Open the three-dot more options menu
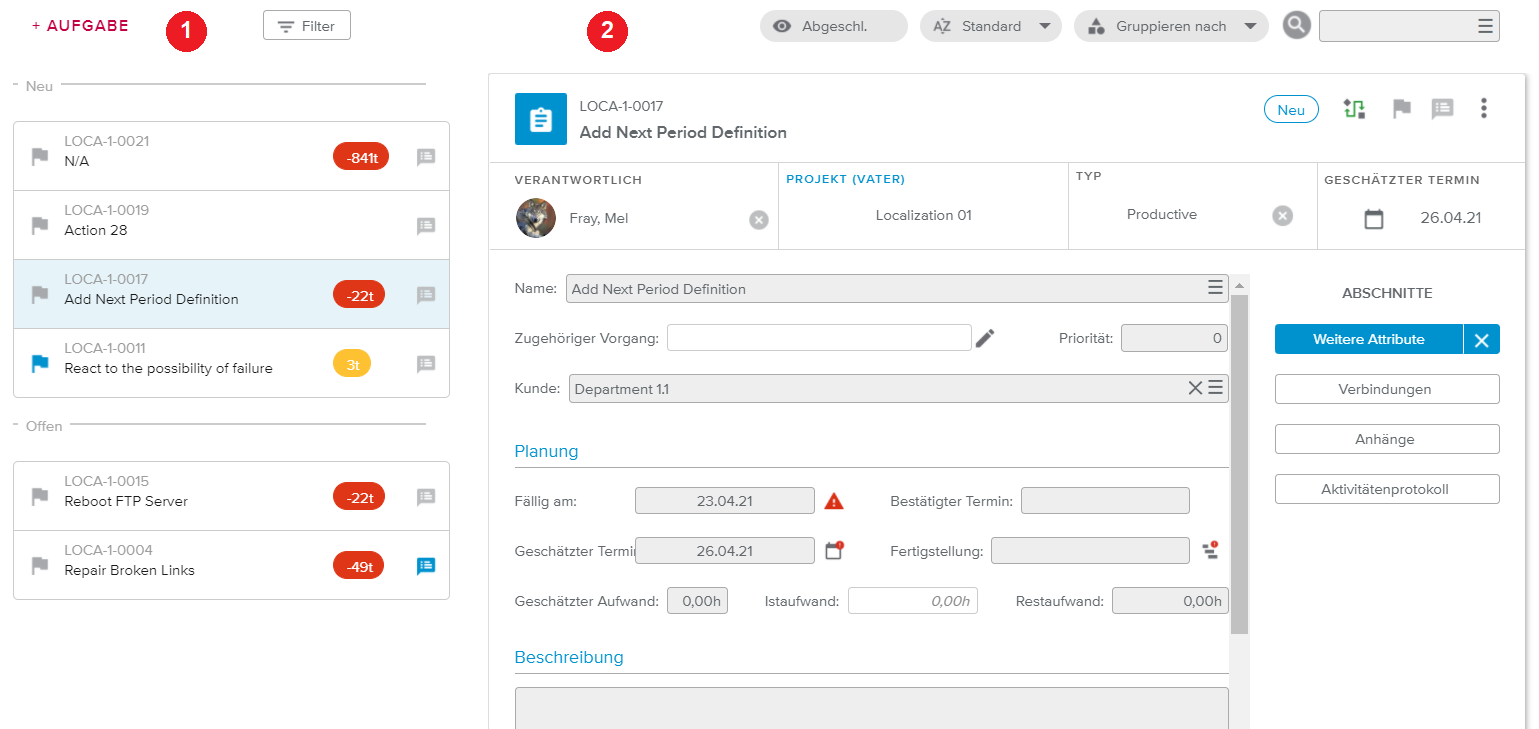Image resolution: width=1539 pixels, height=729 pixels. (1484, 108)
